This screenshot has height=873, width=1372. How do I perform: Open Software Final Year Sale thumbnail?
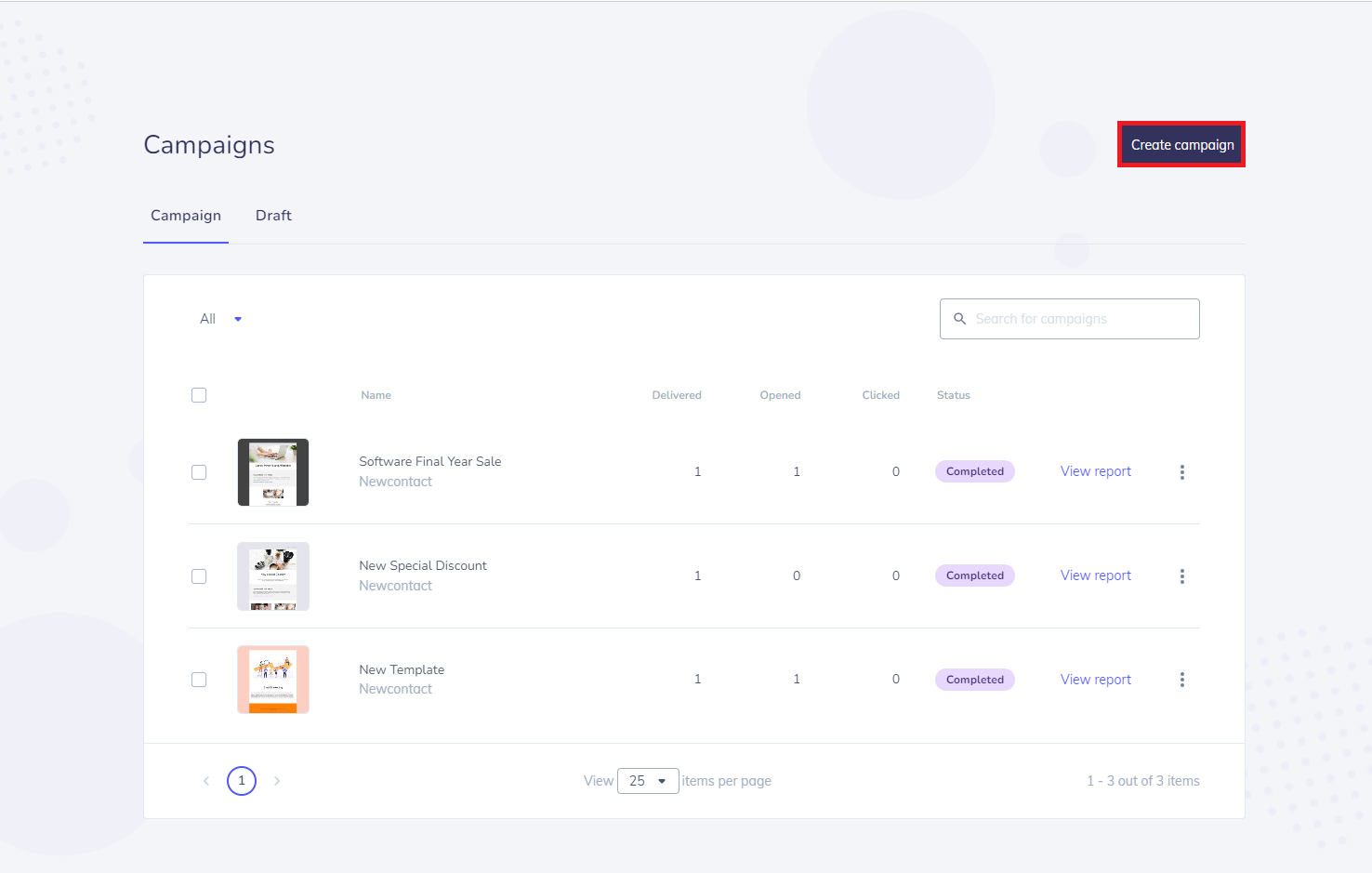tap(273, 472)
